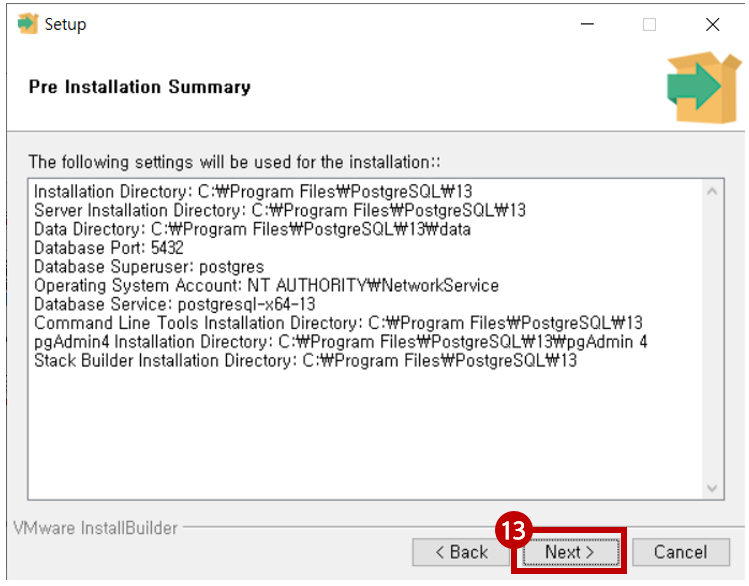Go back with the Back button
Screen dimensions: 749x586
pyautogui.click(x=461, y=552)
